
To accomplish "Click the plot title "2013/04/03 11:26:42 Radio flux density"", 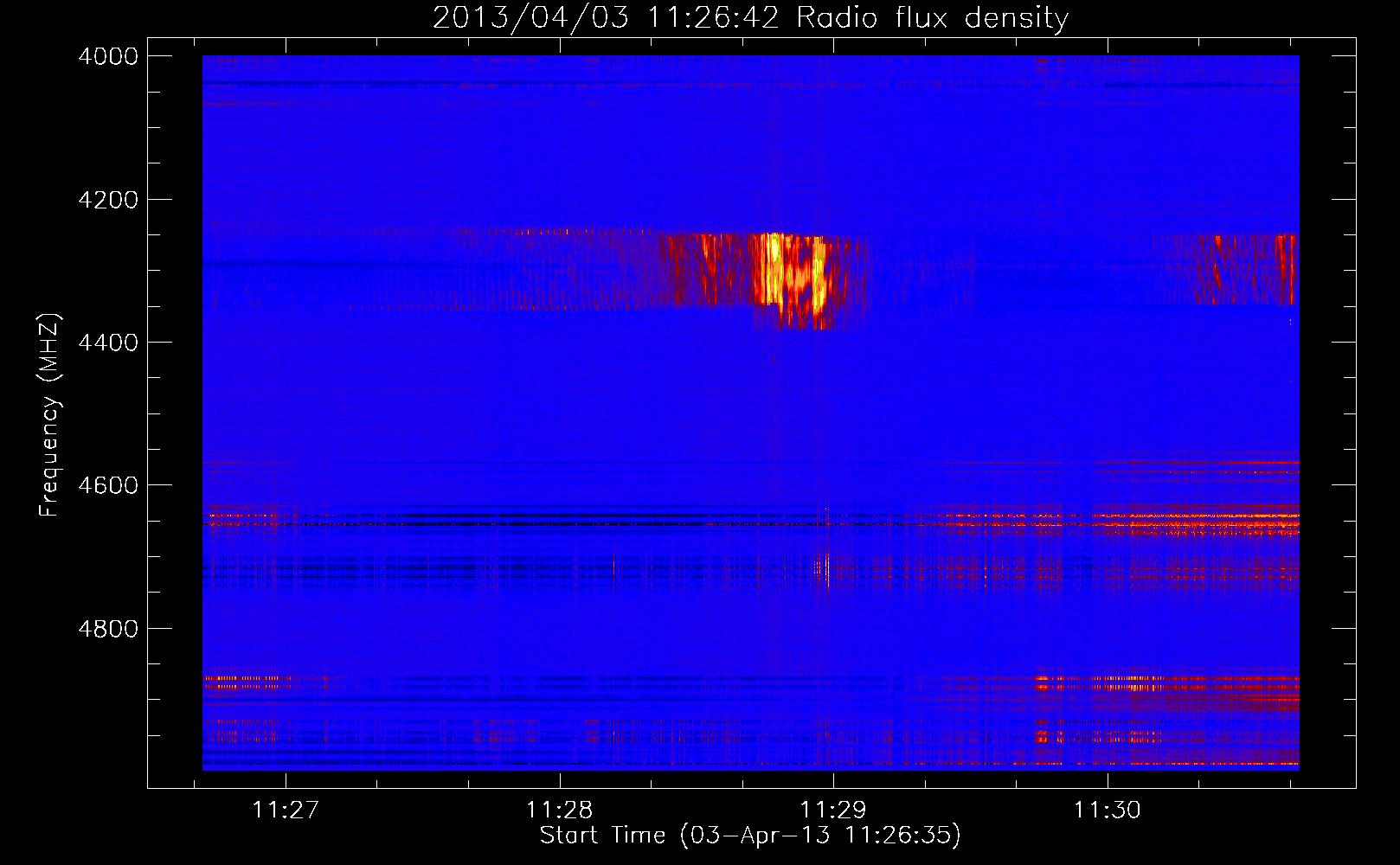I will click(750, 18).
